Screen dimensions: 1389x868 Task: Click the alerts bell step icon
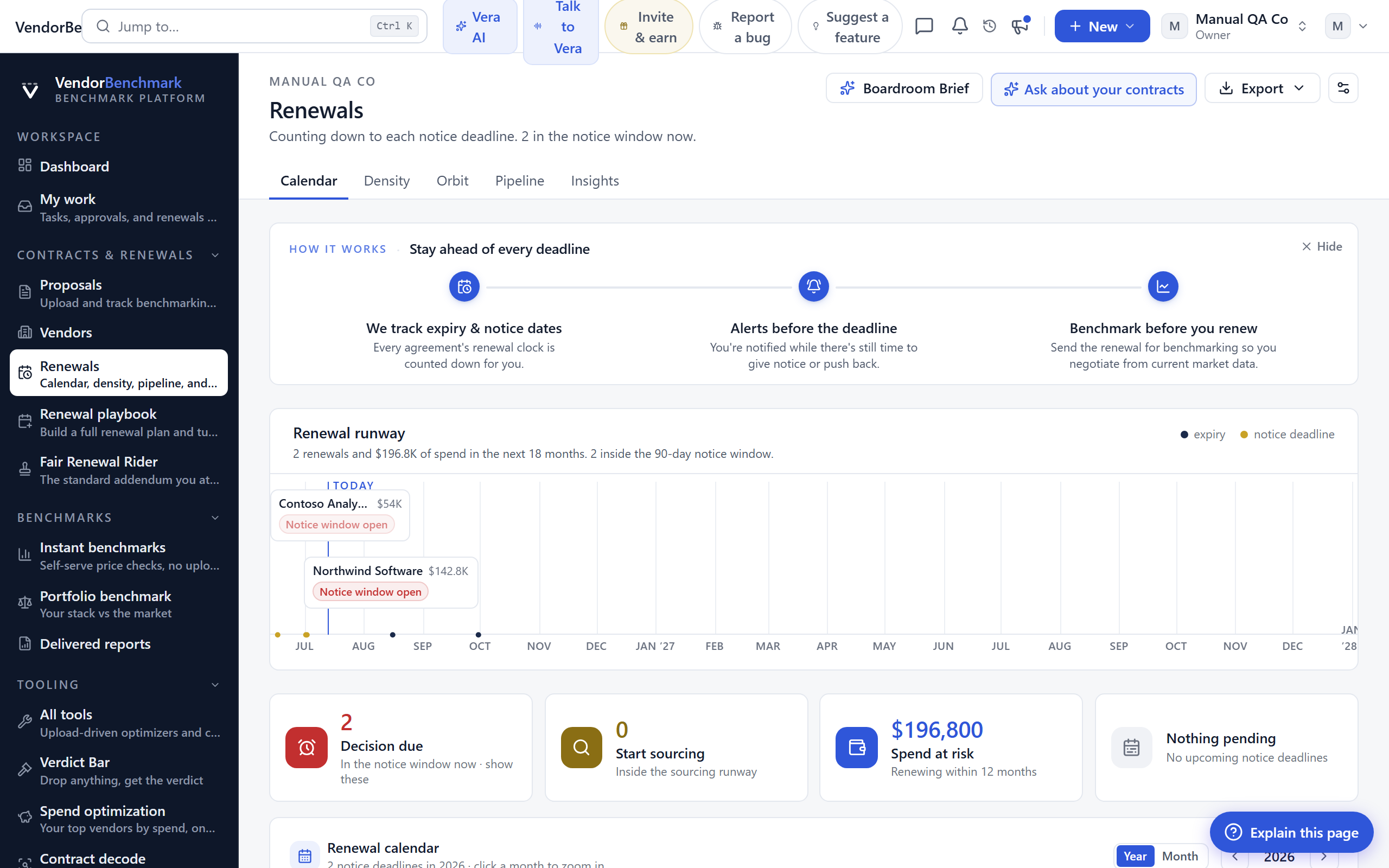point(813,286)
